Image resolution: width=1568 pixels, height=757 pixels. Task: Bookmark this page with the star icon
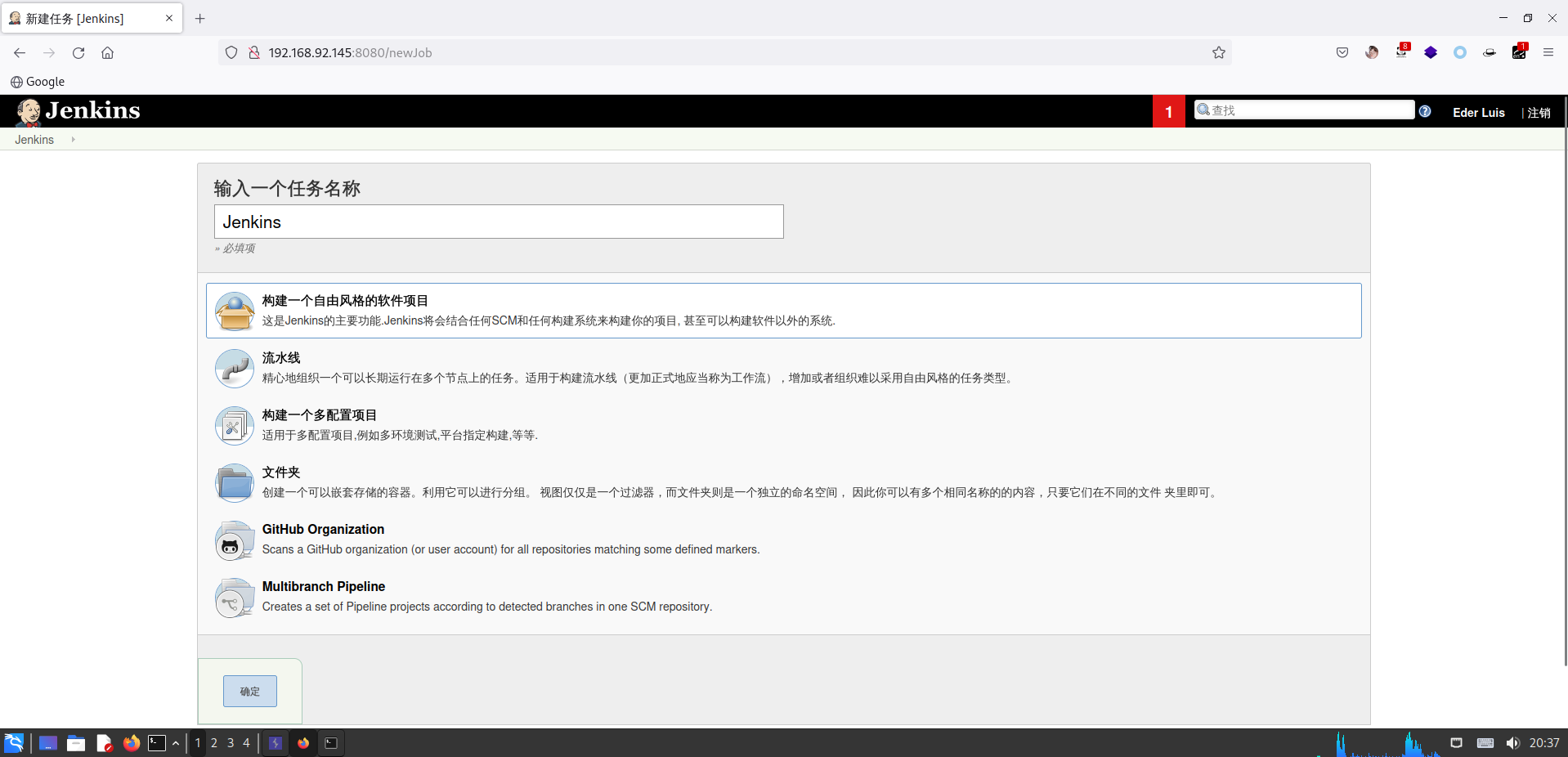pyautogui.click(x=1219, y=52)
